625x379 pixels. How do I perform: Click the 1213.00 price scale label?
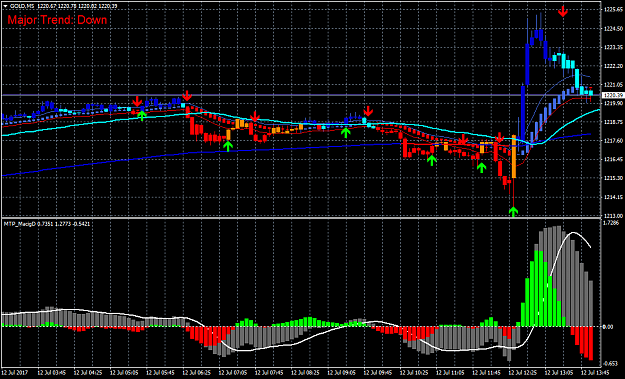(x=613, y=216)
